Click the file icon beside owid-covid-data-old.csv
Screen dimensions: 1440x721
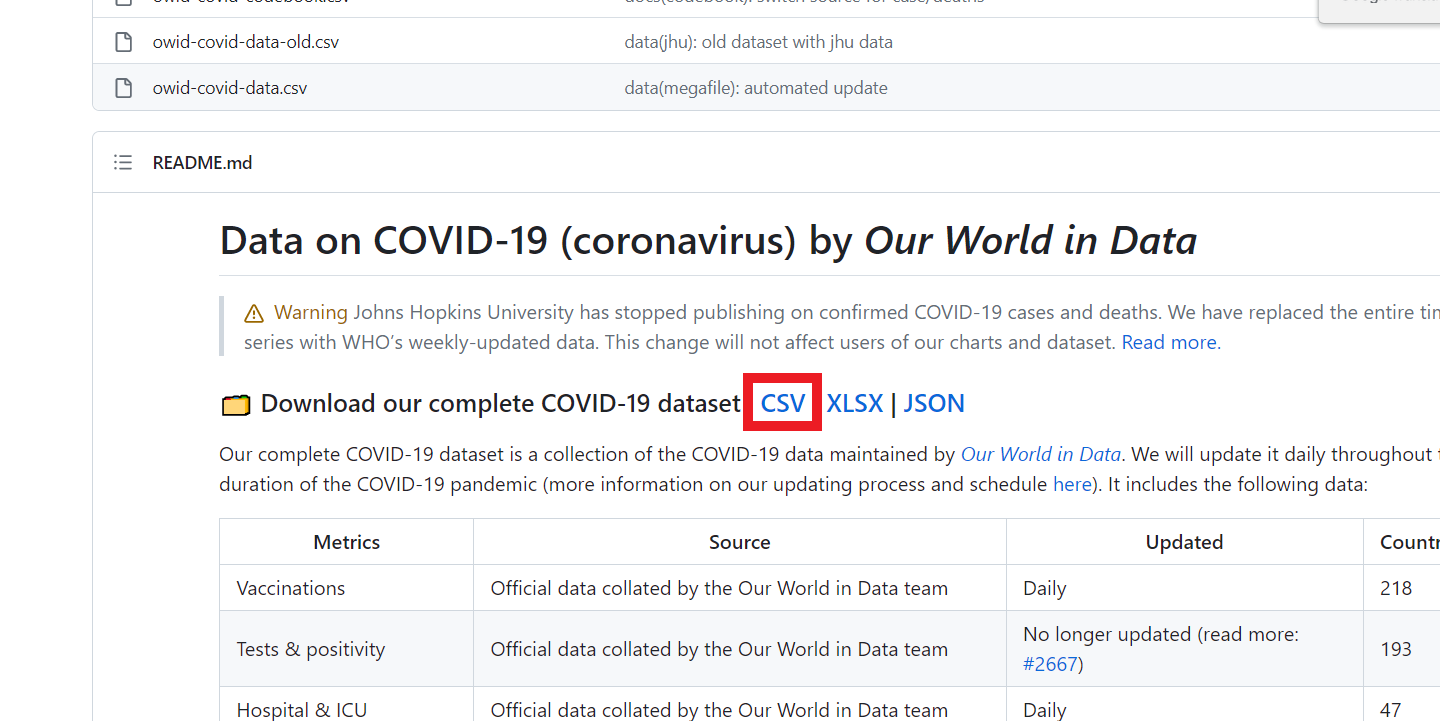point(123,42)
